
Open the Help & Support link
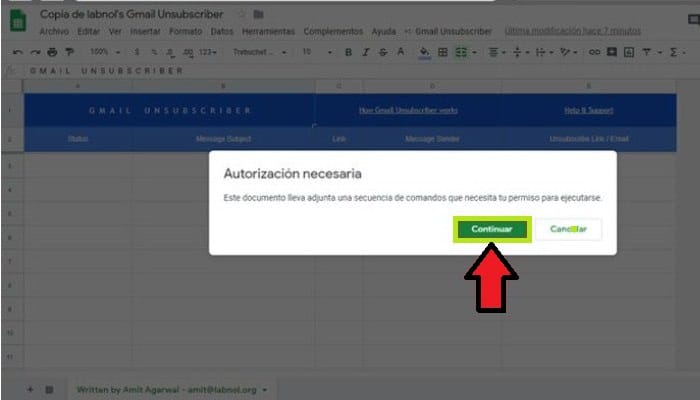click(588, 110)
